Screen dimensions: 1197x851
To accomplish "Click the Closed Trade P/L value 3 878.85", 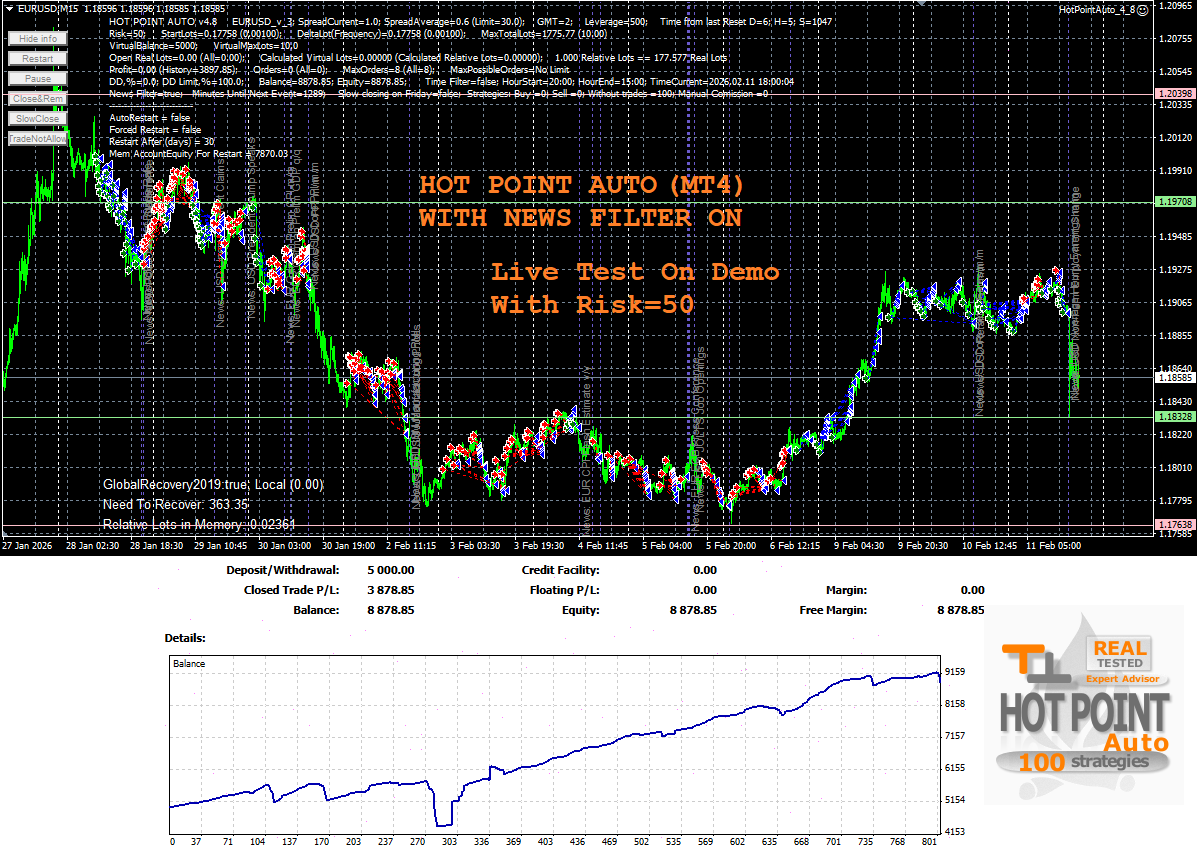I will pyautogui.click(x=391, y=590).
